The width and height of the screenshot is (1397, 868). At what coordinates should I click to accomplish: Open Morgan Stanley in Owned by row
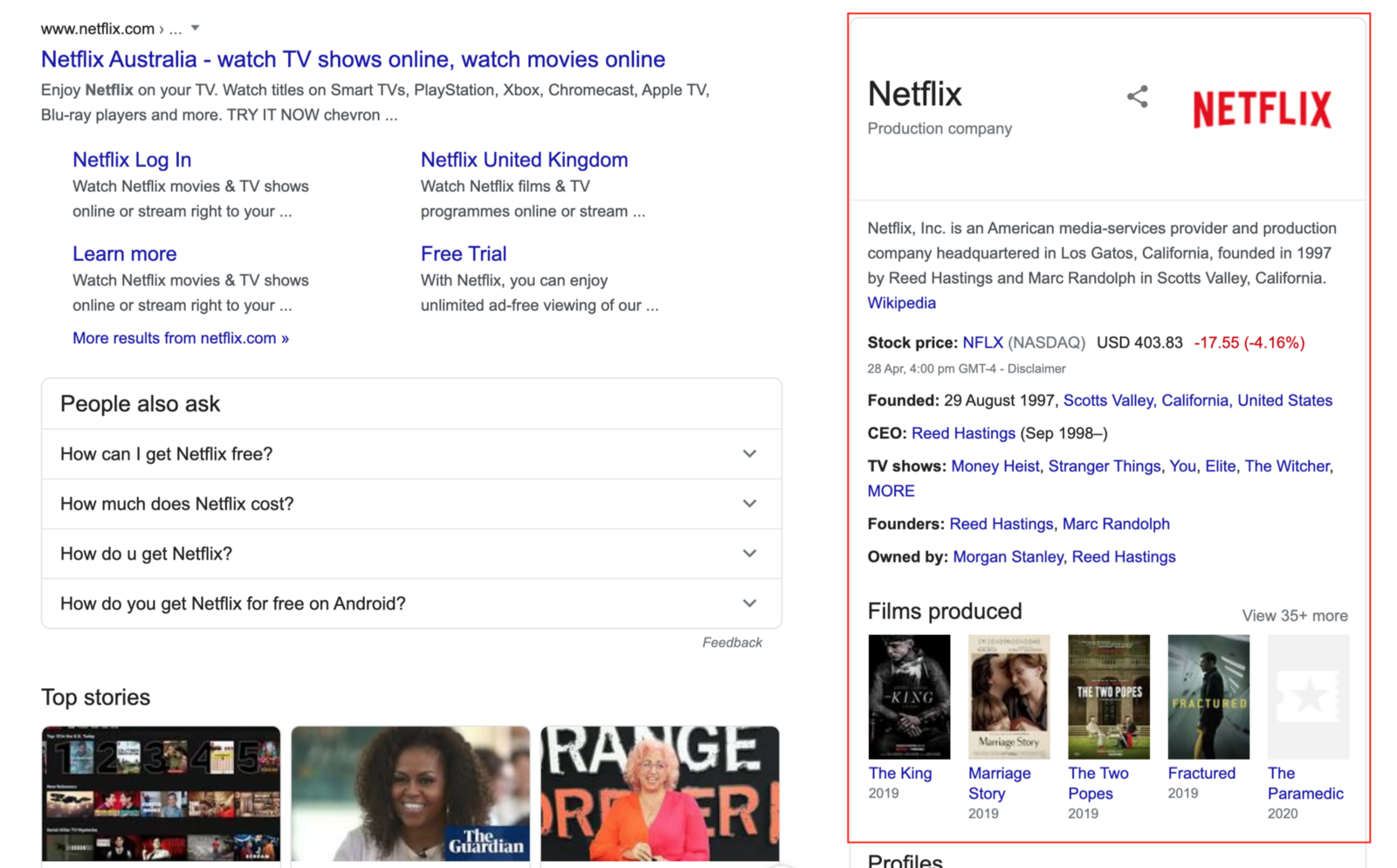pyautogui.click(x=1008, y=557)
